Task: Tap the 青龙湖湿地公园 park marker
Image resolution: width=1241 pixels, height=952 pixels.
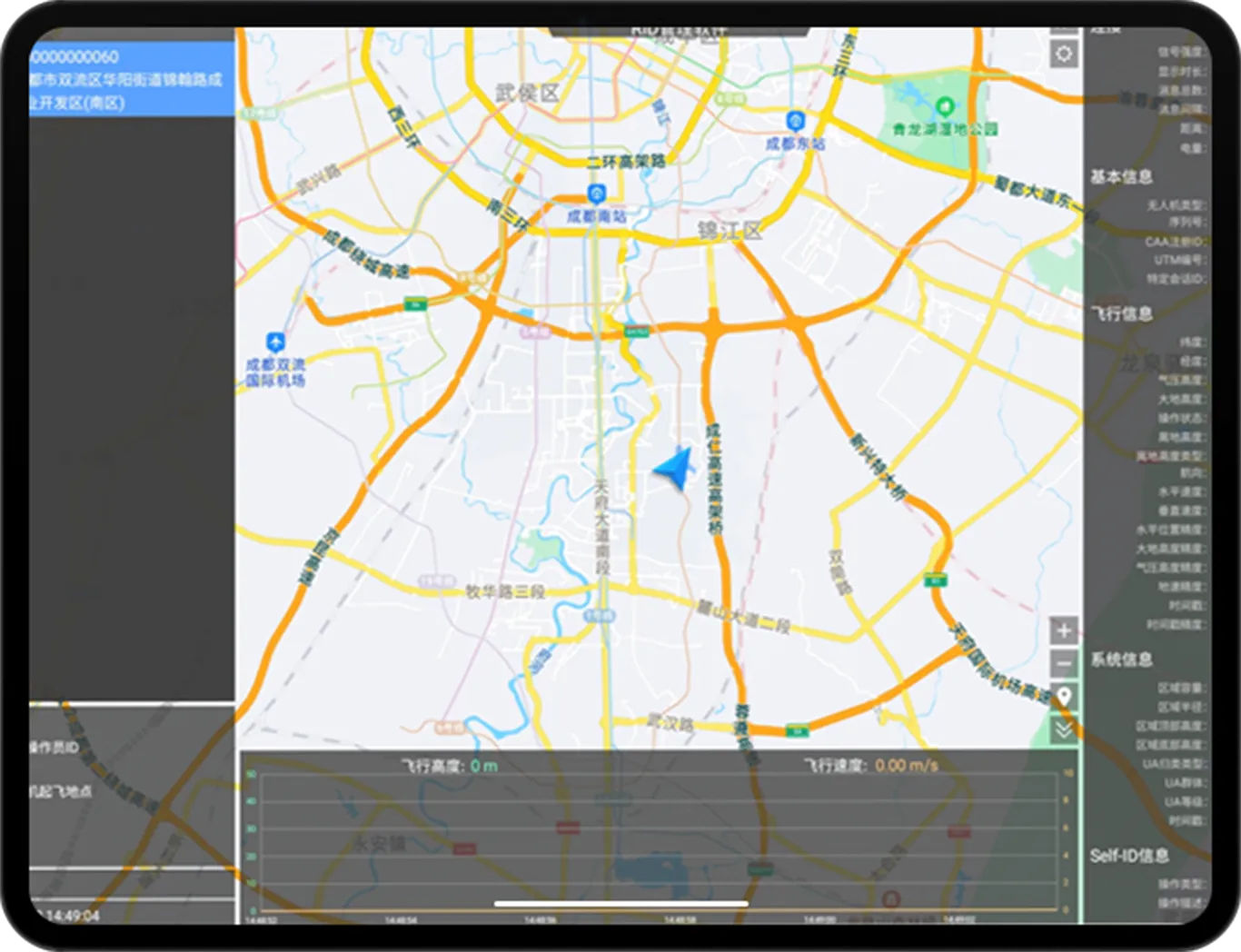Action: (945, 106)
